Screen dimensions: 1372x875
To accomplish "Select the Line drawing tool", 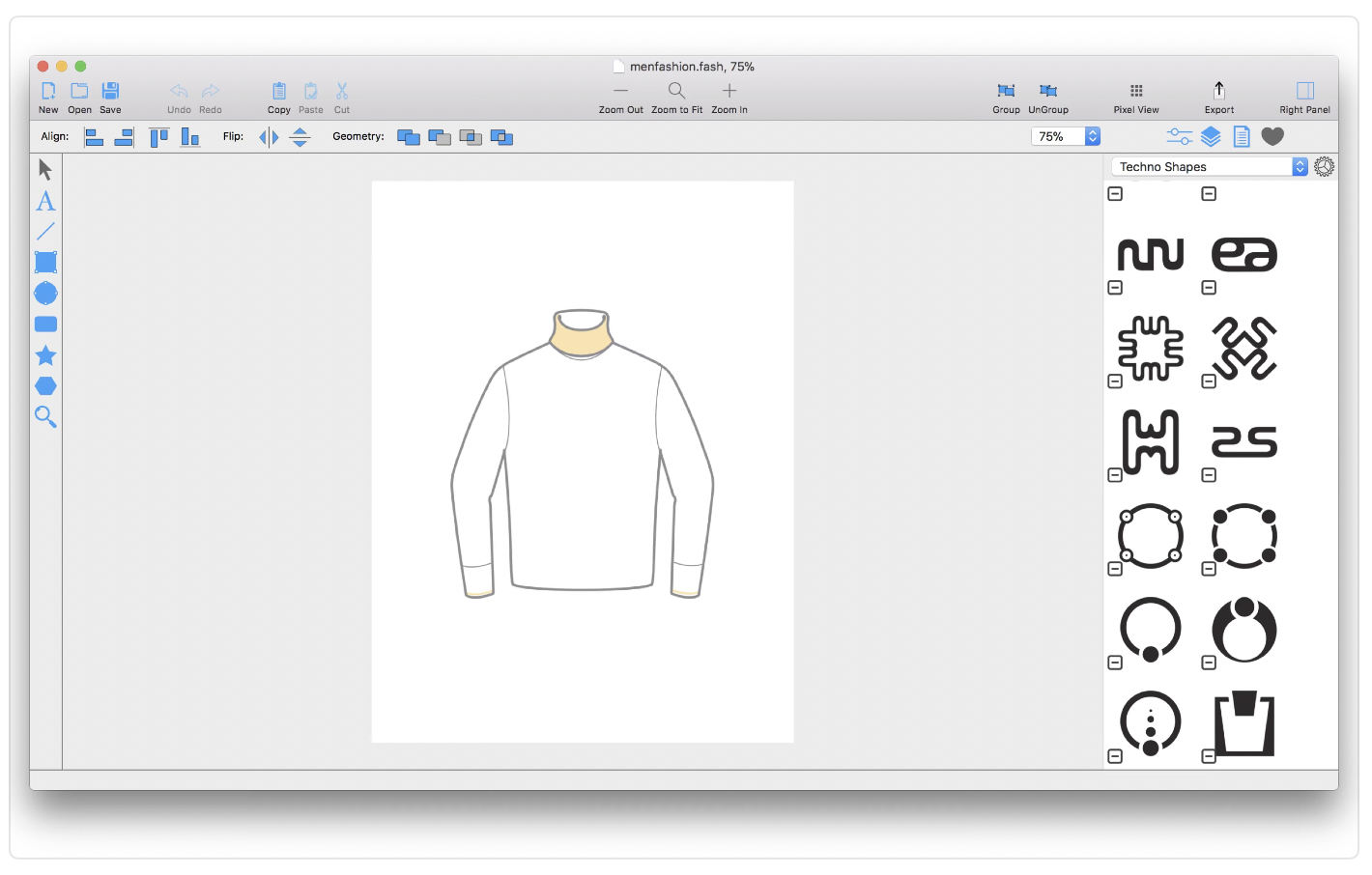I will coord(45,232).
